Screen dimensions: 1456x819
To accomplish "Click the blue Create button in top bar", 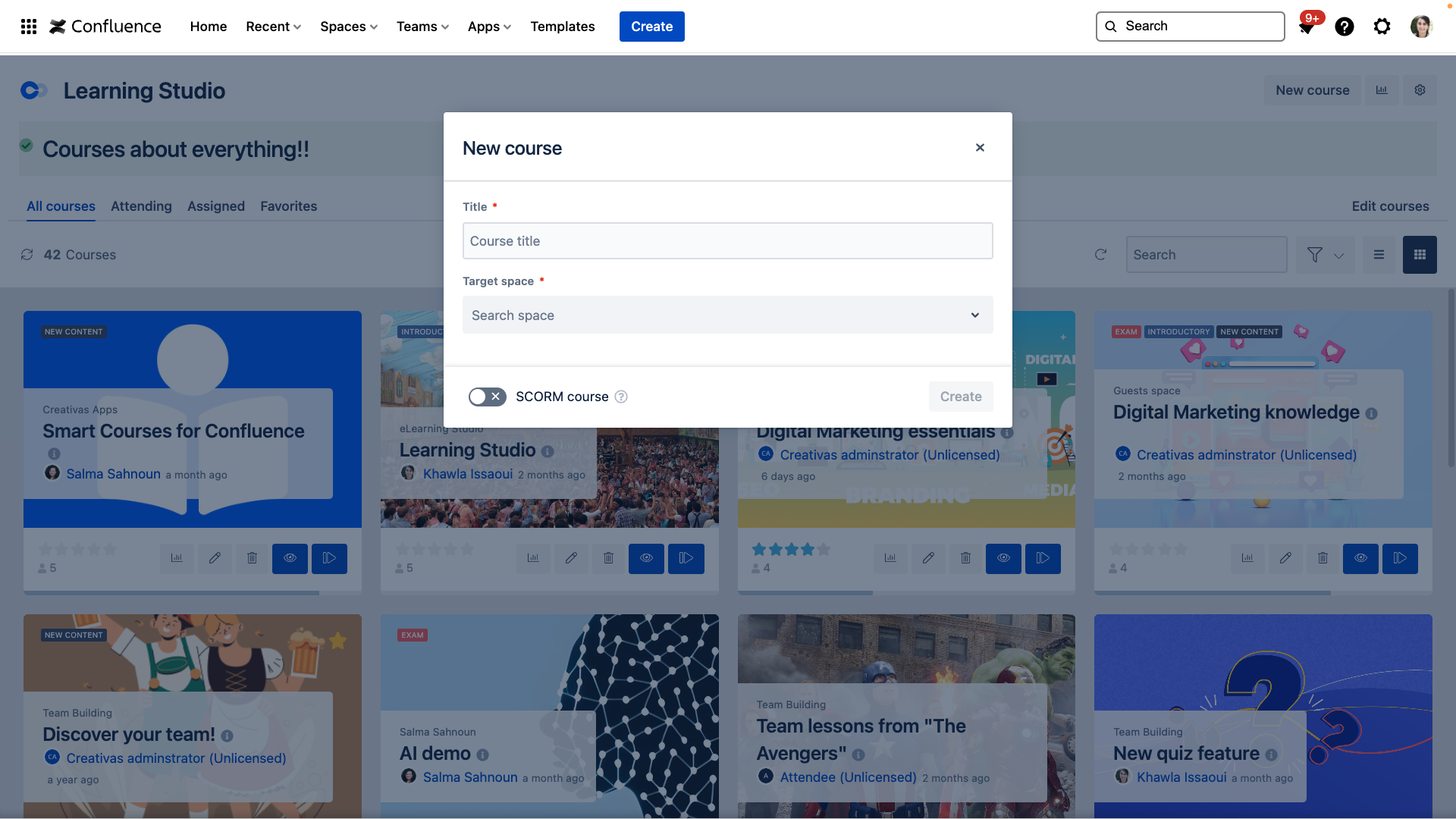I will 651,27.
